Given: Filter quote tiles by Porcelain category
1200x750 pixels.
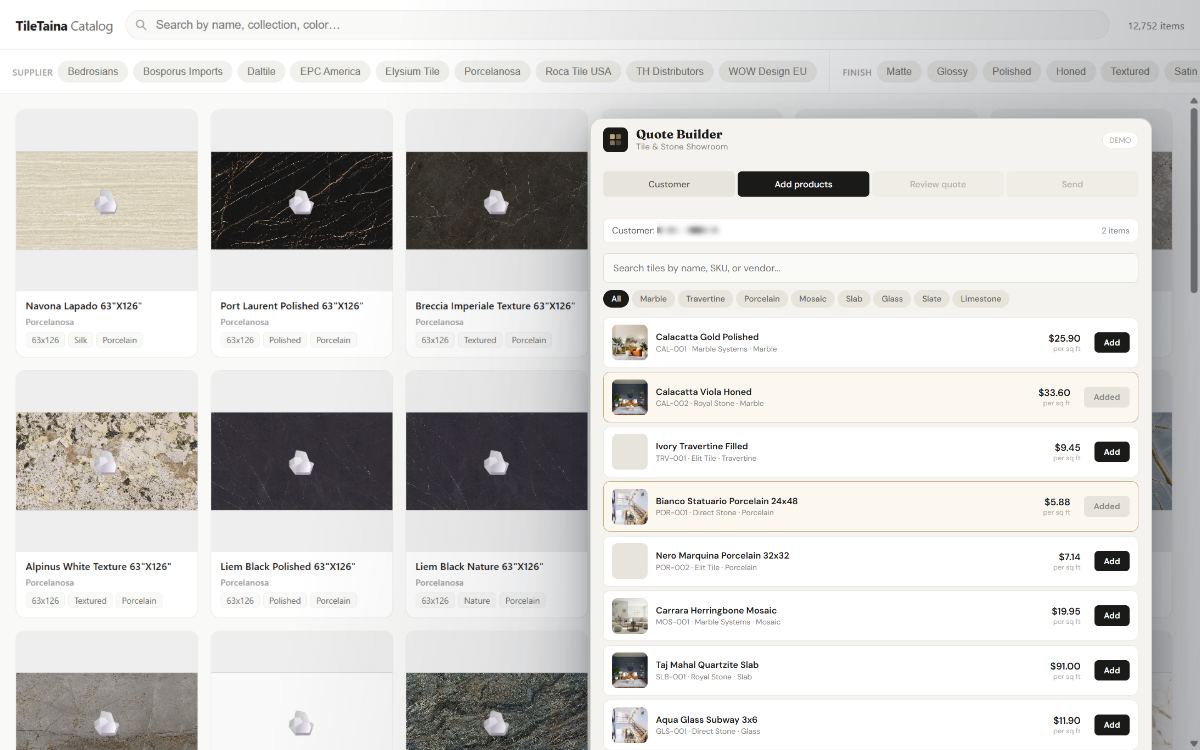Looking at the screenshot, I should [762, 299].
